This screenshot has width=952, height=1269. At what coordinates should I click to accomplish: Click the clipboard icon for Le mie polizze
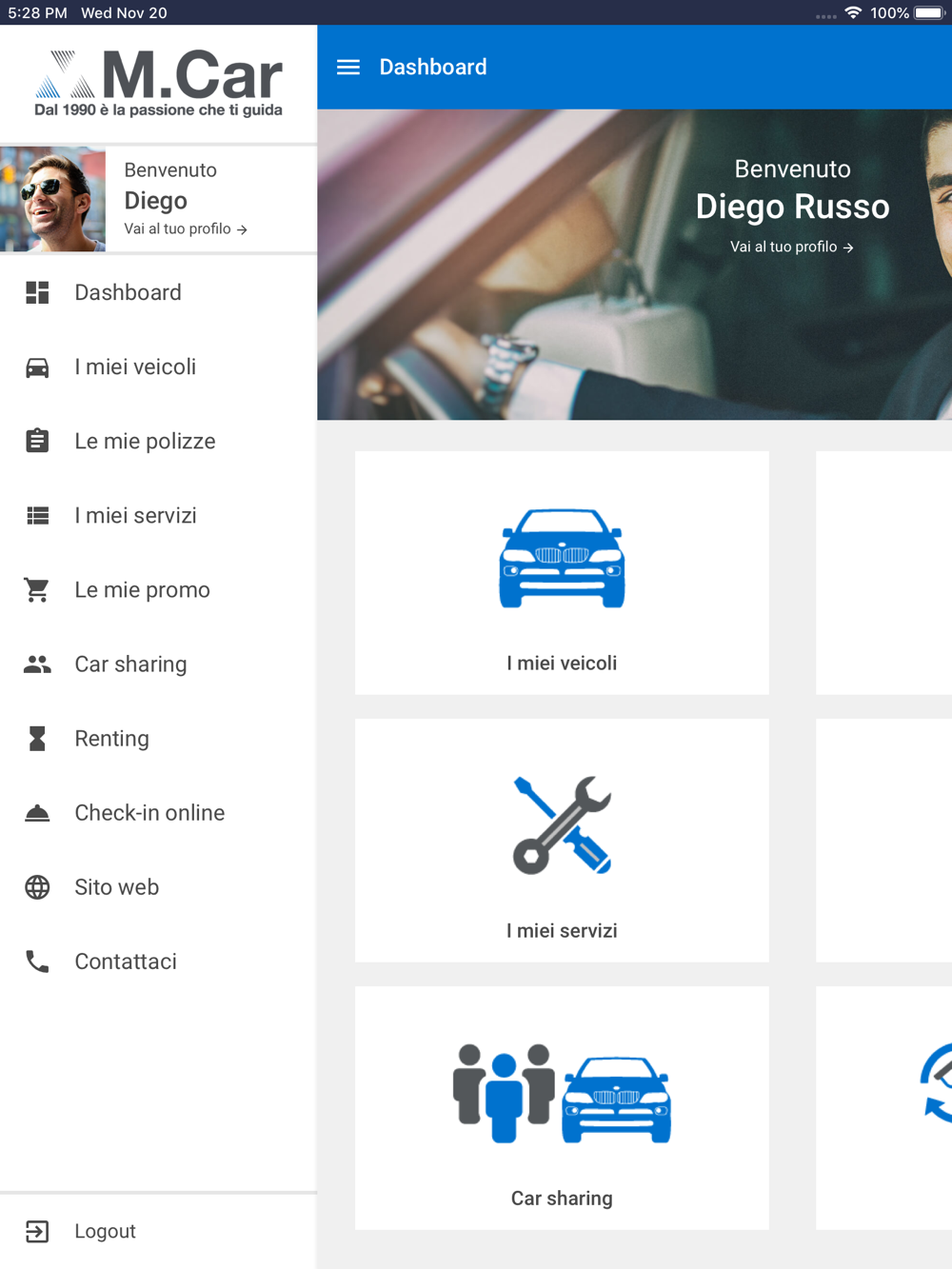[x=37, y=441]
